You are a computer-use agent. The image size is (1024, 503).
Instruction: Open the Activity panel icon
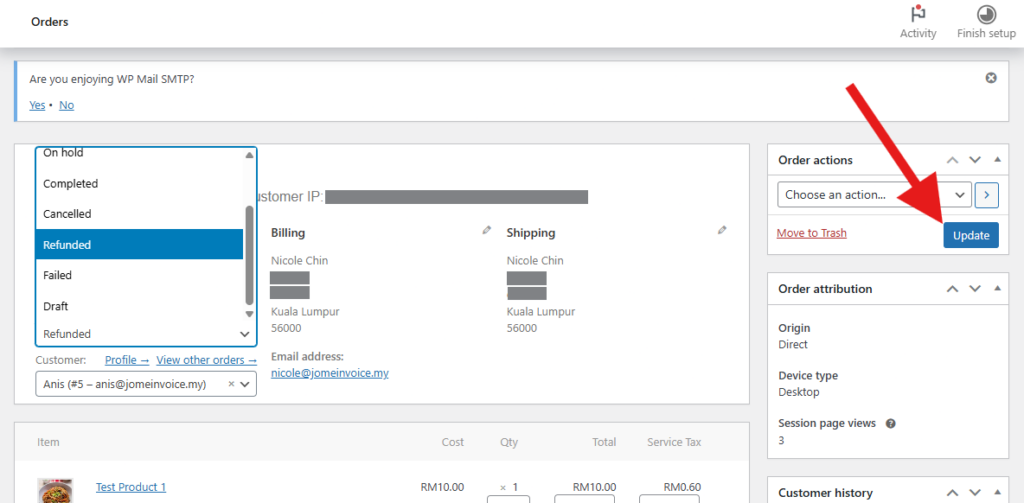[x=918, y=14]
